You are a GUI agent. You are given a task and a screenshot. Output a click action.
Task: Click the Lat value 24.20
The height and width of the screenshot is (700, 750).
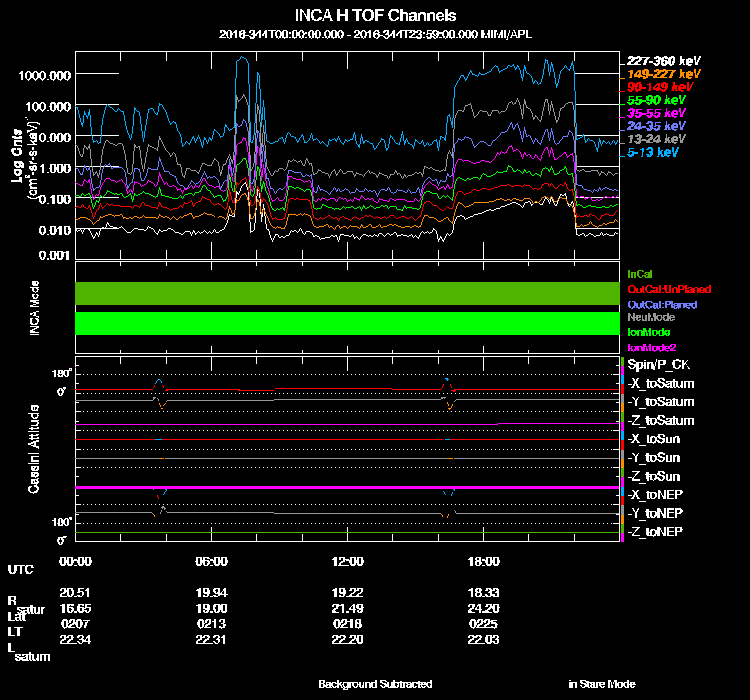484,608
